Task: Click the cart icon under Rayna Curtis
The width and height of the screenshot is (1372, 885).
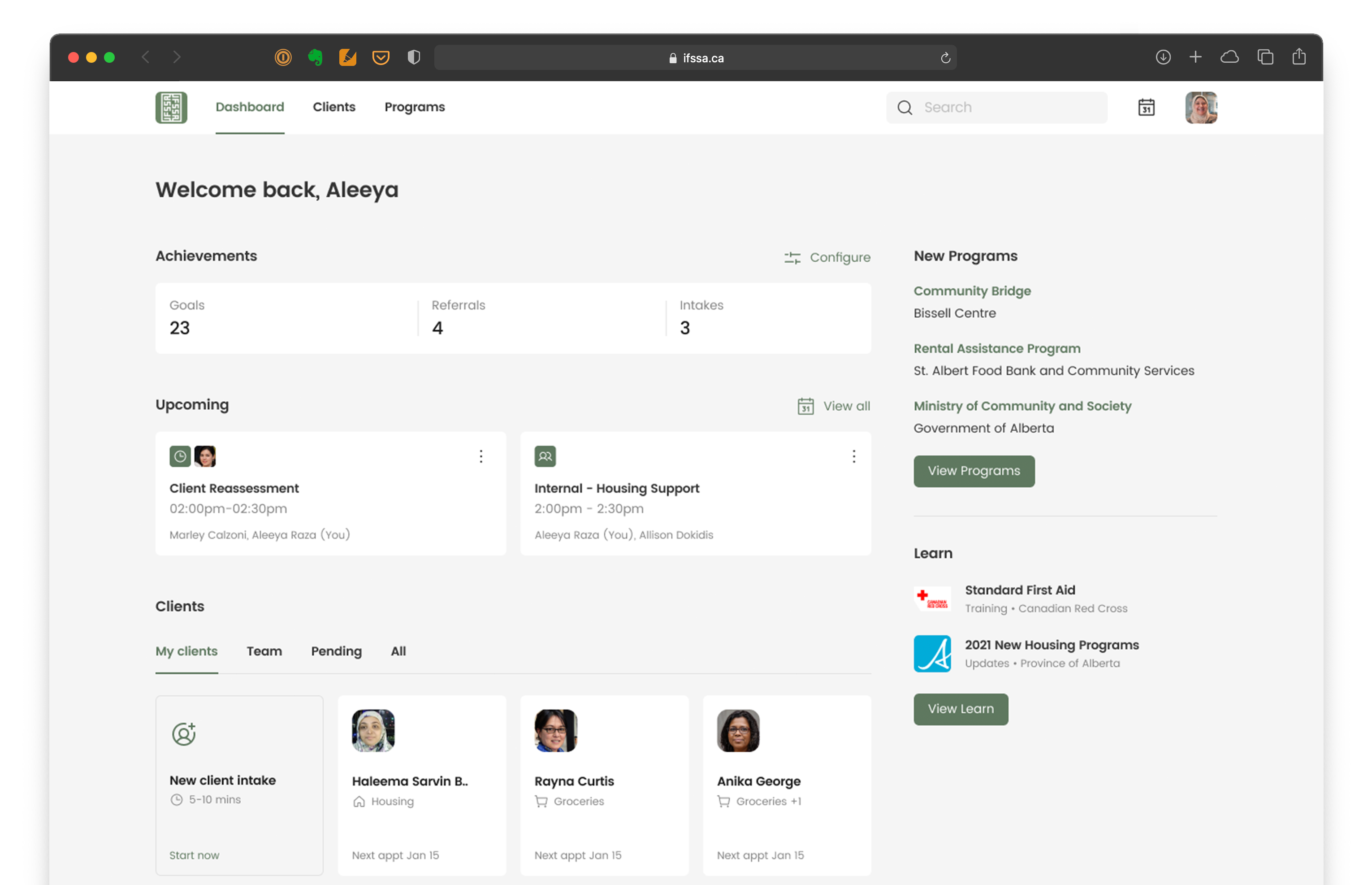Action: pyautogui.click(x=541, y=801)
